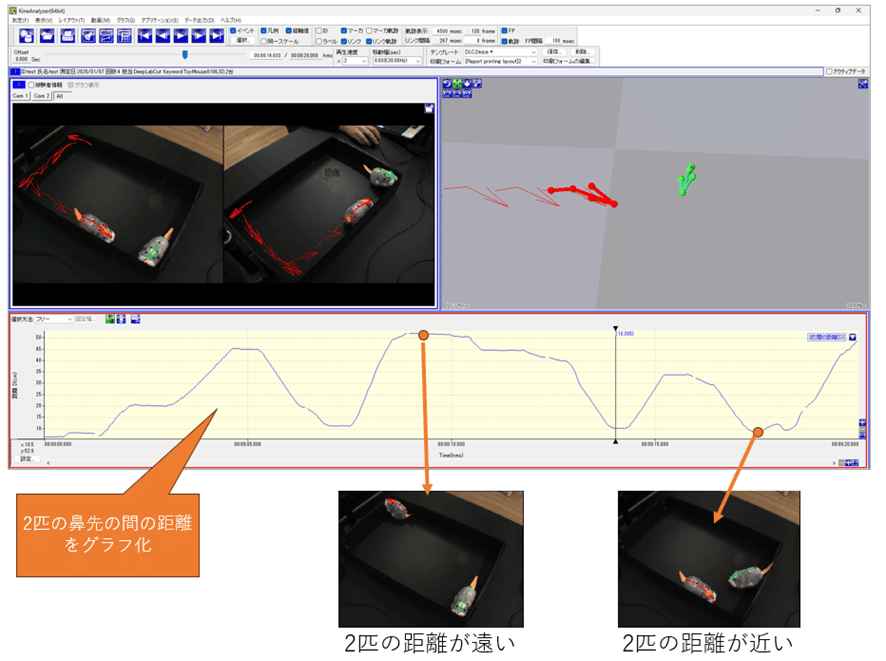The width and height of the screenshot is (886, 661).
Task: Open the 表示(V) menu
Action: click(44, 20)
